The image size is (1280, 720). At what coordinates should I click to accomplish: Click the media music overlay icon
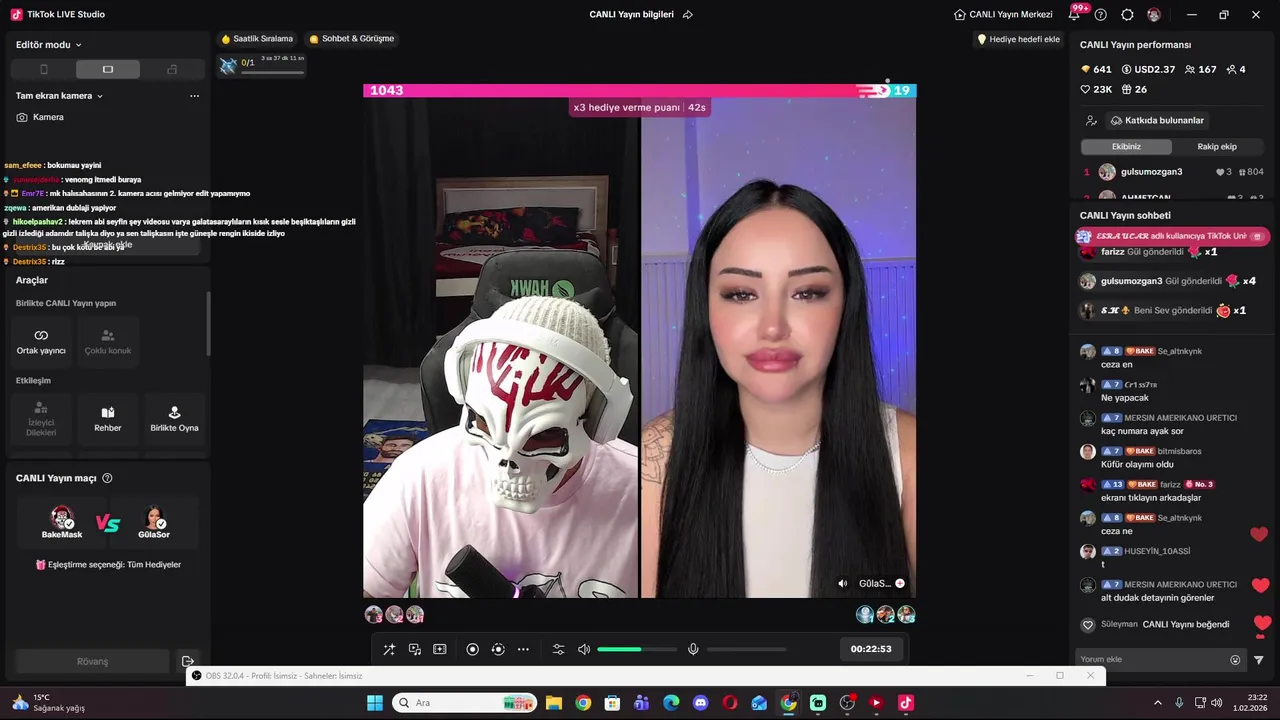coord(414,649)
